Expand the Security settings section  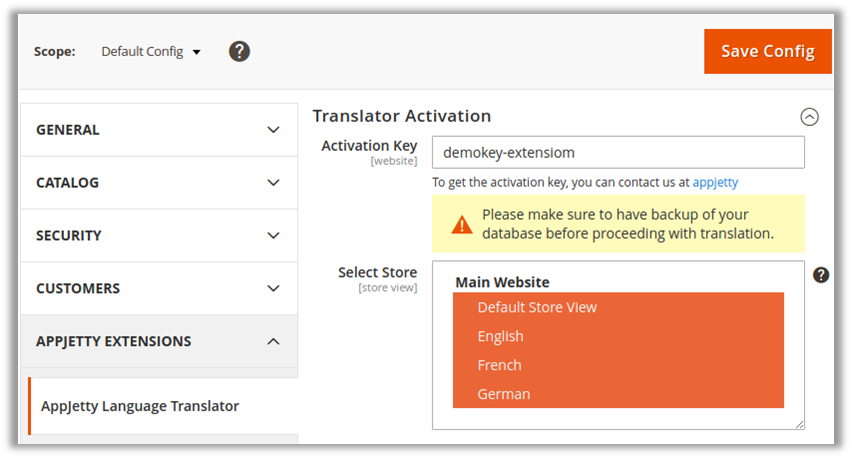click(158, 236)
